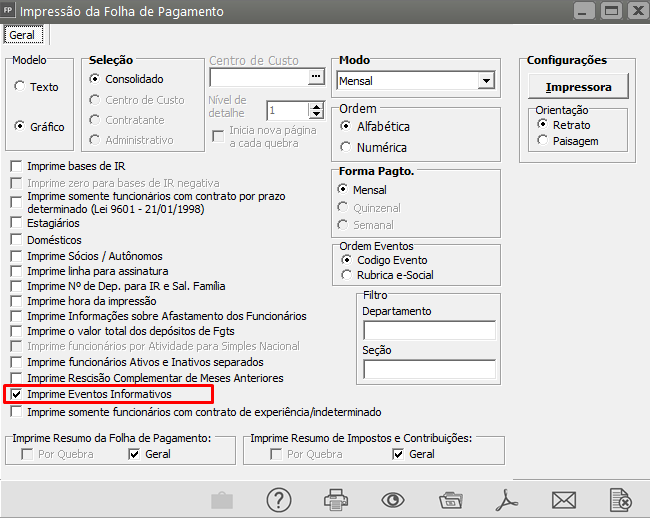Click the browse ellipsis button for Centro de Custo
The width and height of the screenshot is (650, 518).
(316, 78)
